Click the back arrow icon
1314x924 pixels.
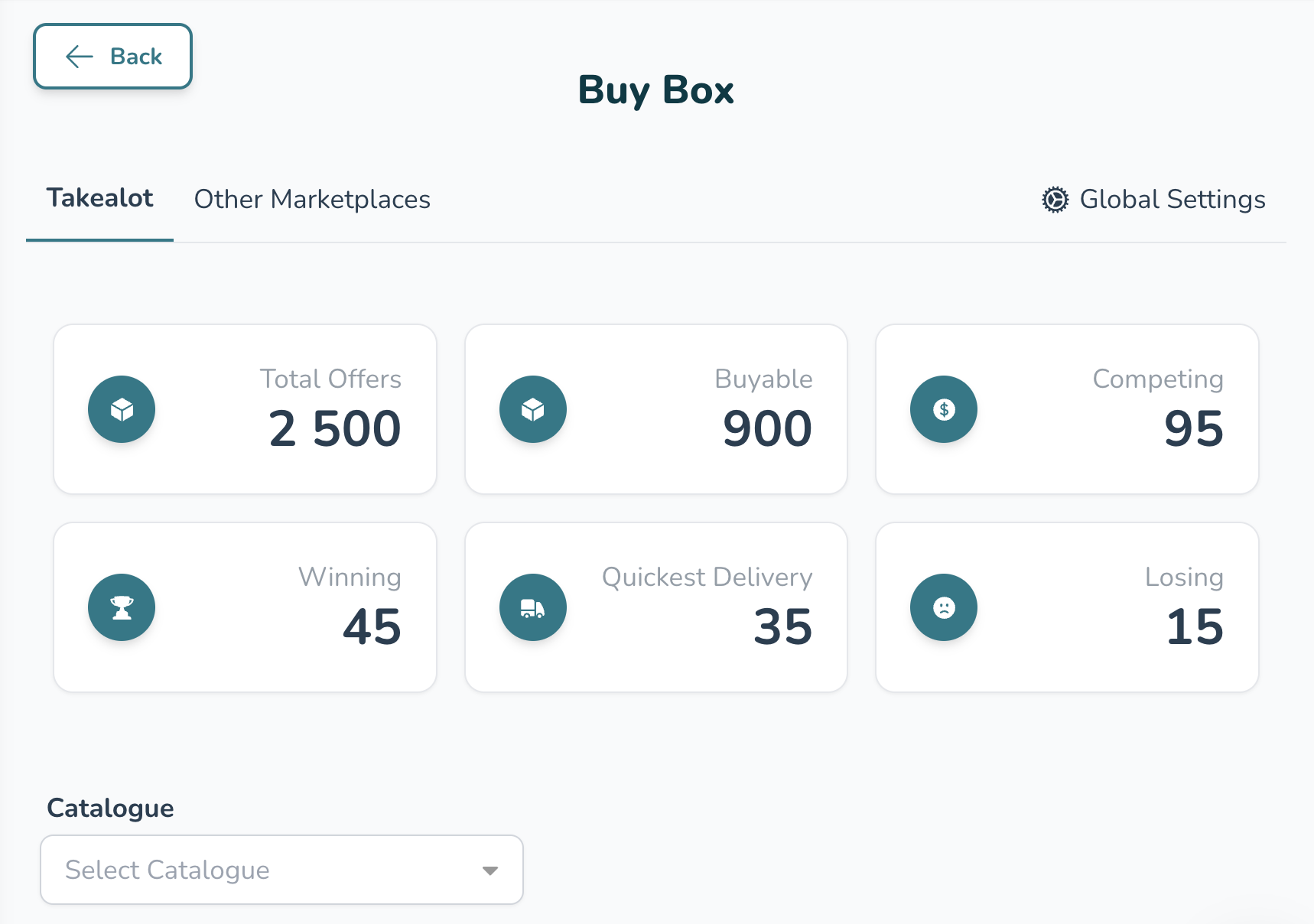[x=80, y=57]
